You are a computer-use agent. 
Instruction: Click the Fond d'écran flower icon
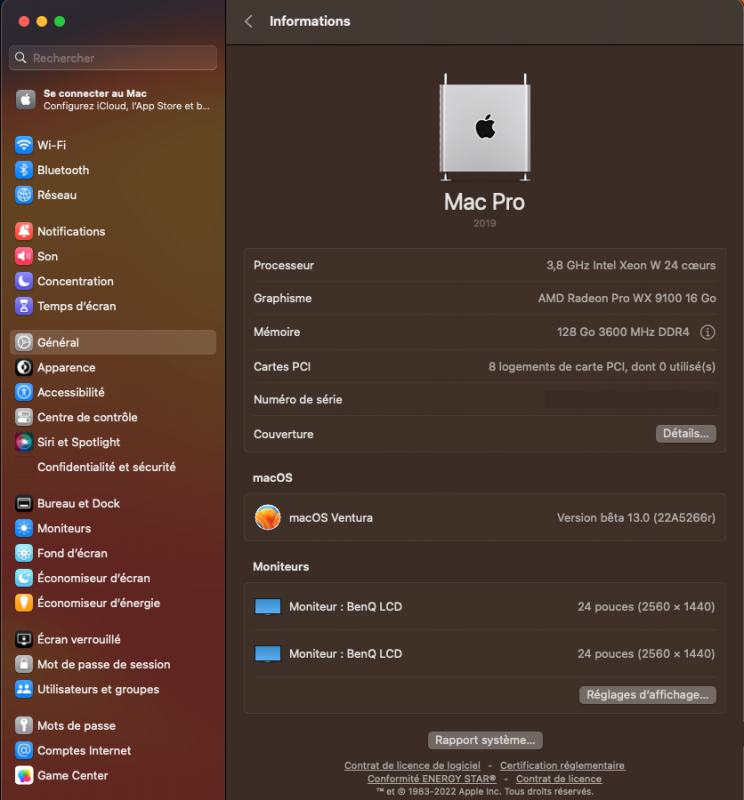[x=24, y=554]
